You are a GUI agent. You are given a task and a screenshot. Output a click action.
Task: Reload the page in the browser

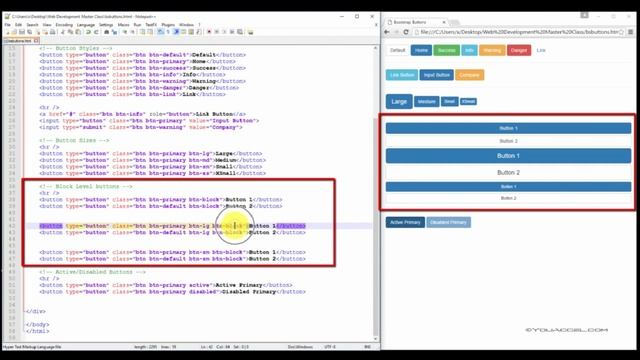406,32
